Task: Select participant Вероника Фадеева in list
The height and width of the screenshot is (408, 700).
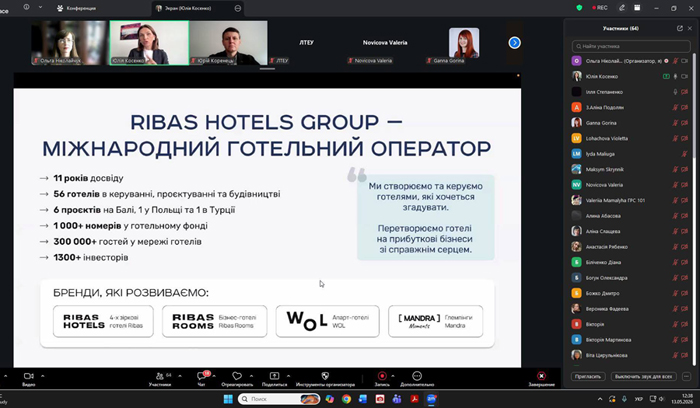Action: 630,309
